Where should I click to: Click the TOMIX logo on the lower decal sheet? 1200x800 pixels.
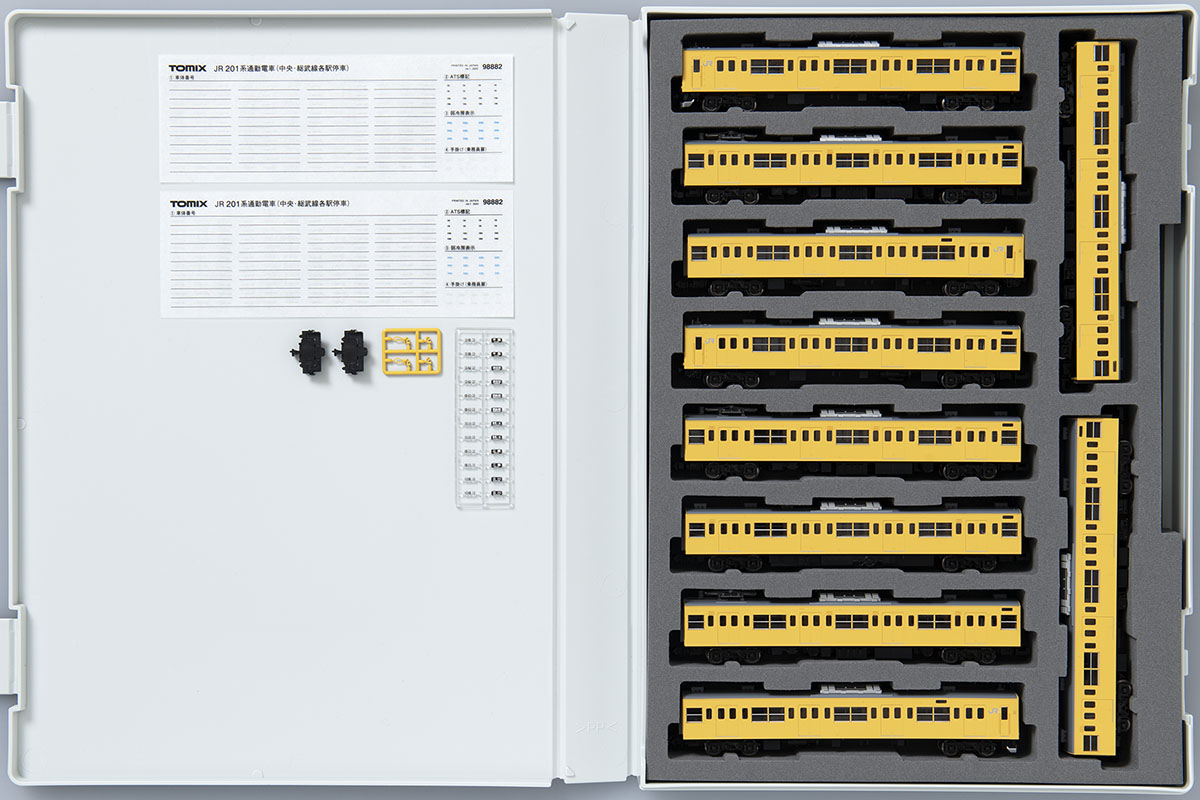pyautogui.click(x=188, y=204)
